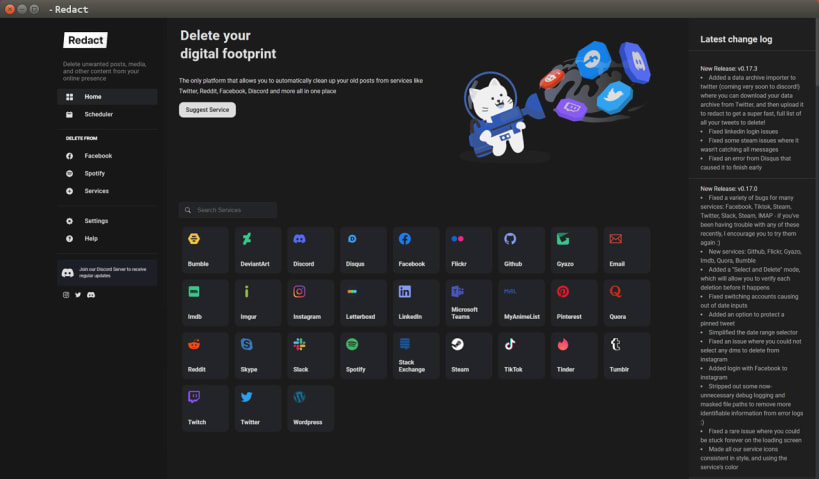
Task: Open the Letterboxd service tile
Action: click(x=364, y=303)
